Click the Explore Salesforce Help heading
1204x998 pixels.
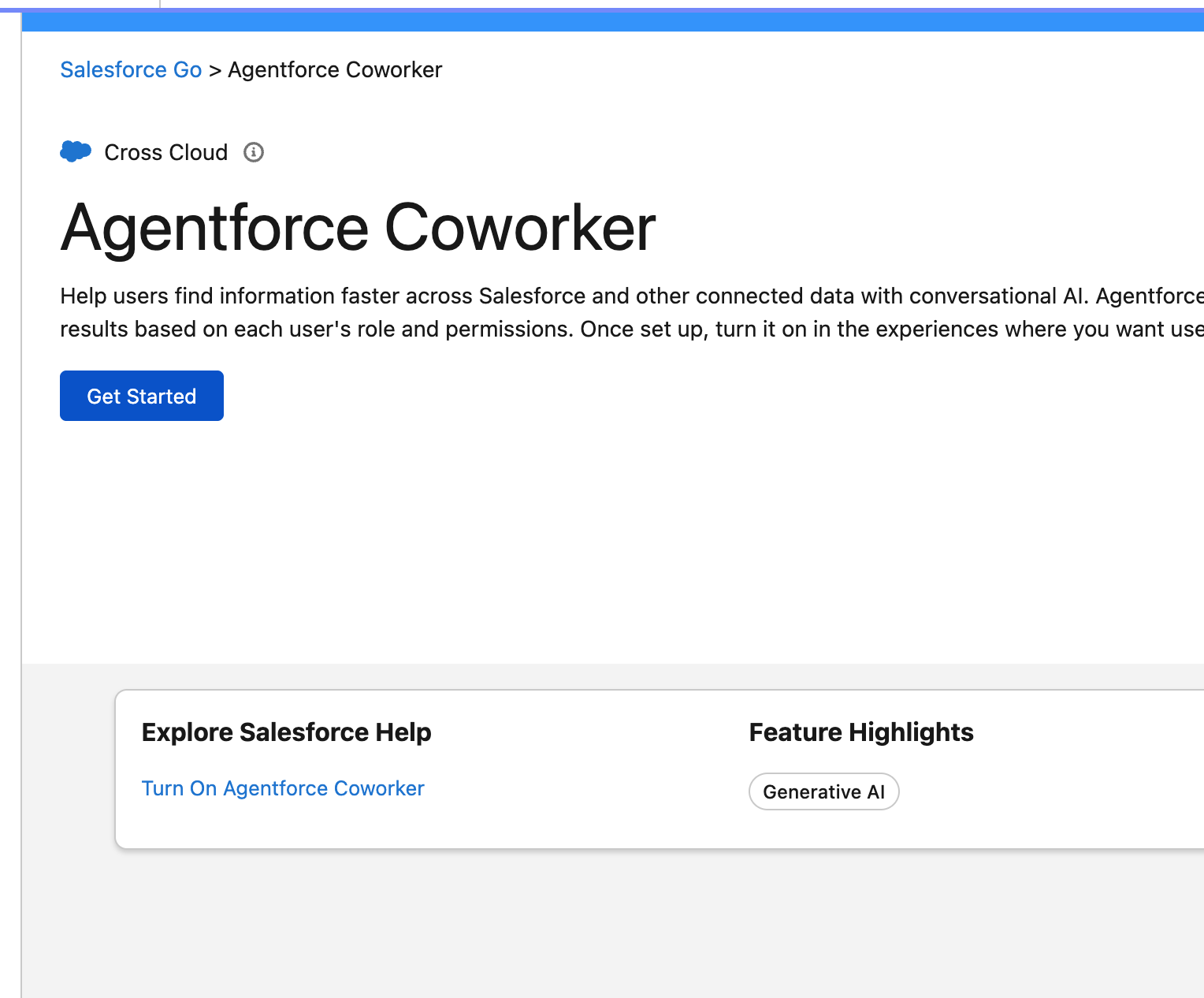coord(287,732)
